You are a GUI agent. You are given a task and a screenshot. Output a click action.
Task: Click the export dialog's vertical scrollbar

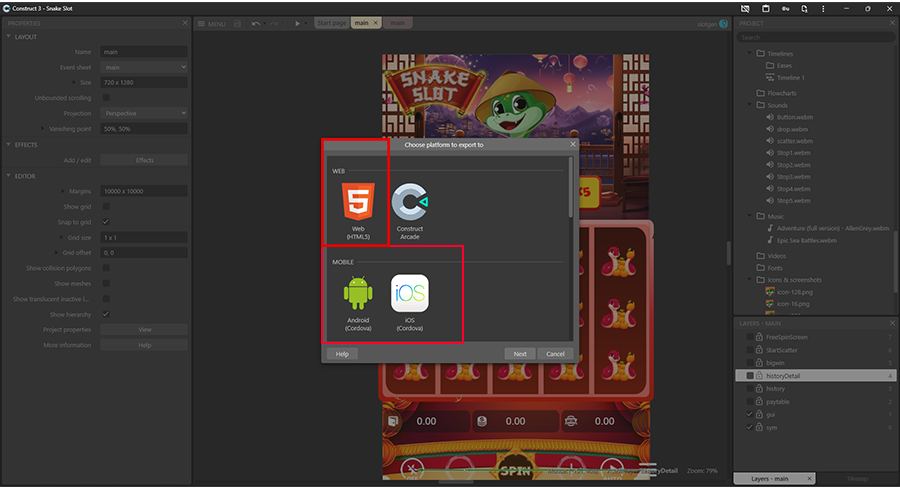pos(570,188)
